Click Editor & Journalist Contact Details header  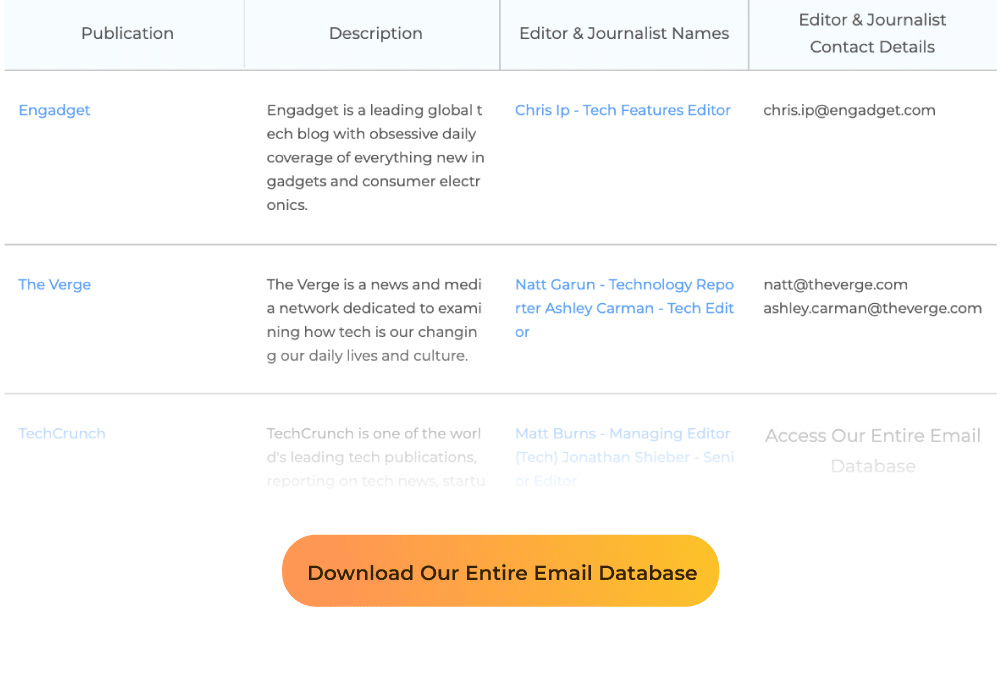point(872,33)
